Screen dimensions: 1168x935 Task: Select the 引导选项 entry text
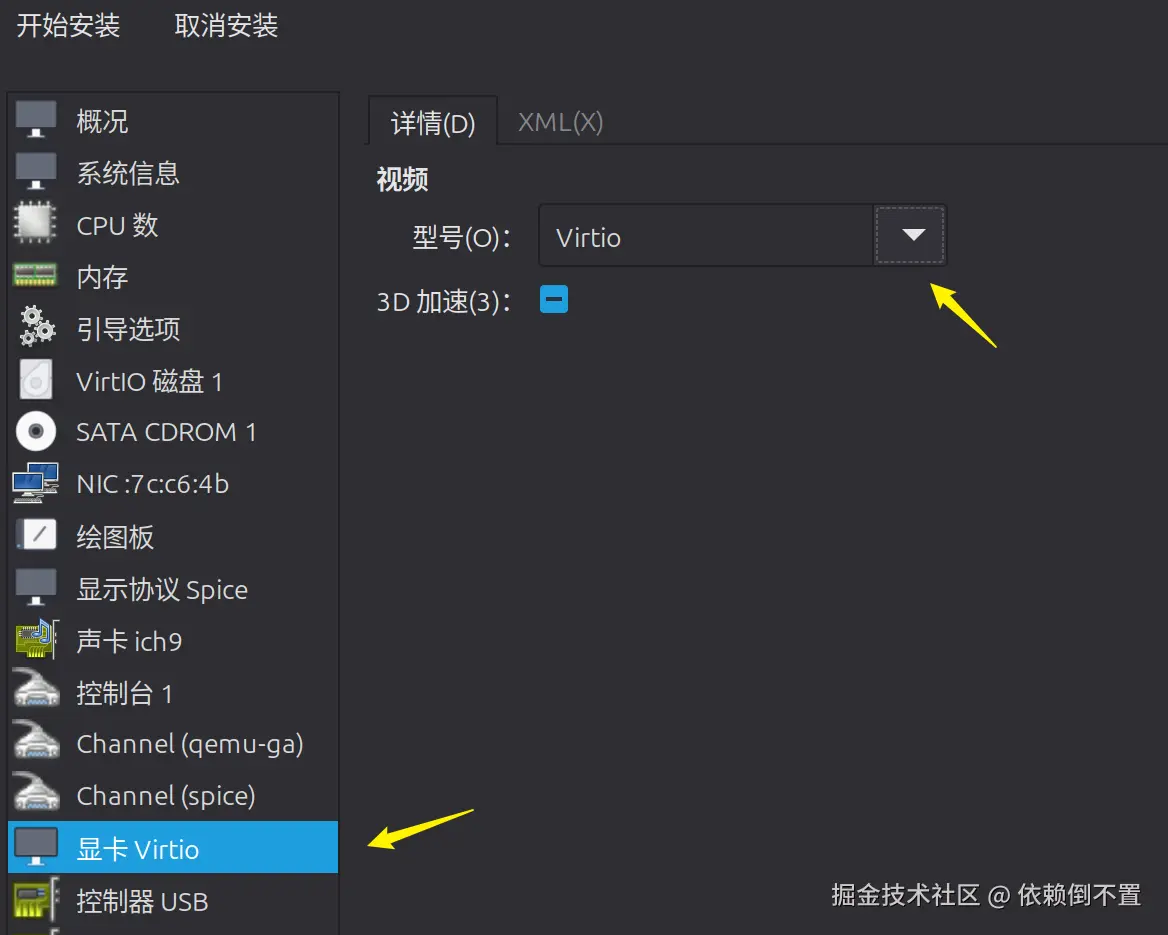[128, 329]
